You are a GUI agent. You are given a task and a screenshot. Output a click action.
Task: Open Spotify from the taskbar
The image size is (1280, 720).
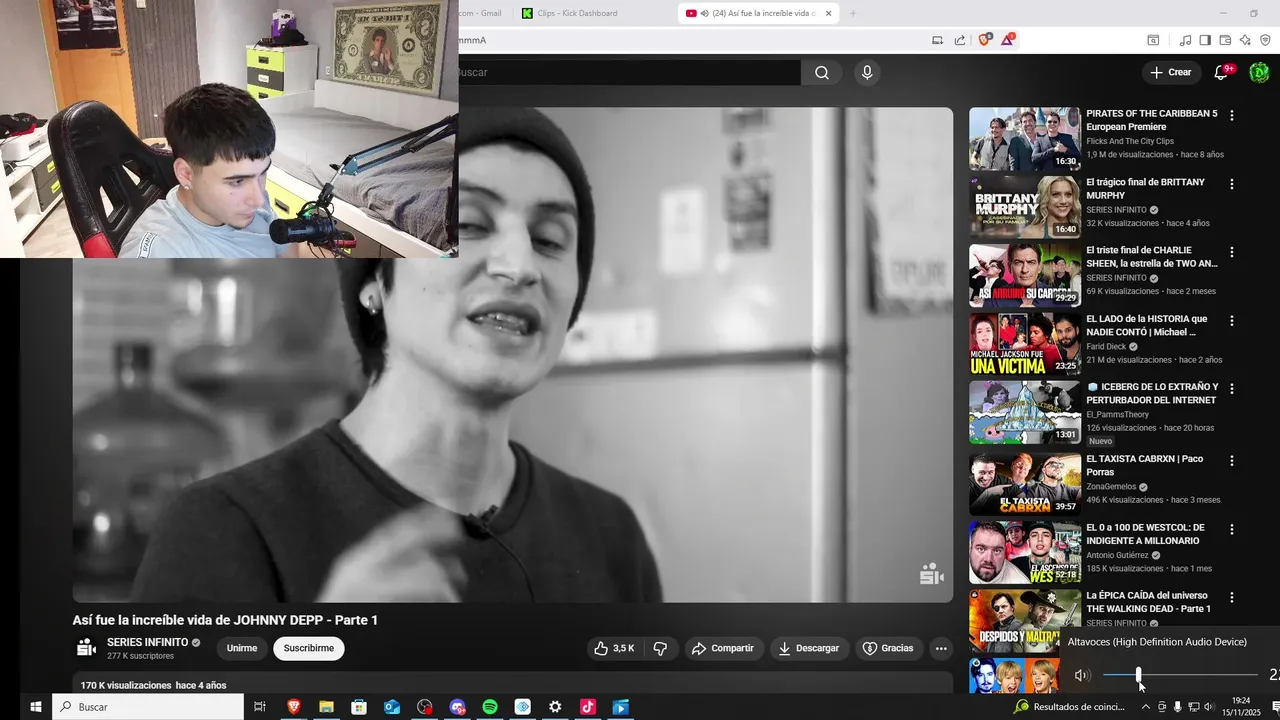[490, 707]
